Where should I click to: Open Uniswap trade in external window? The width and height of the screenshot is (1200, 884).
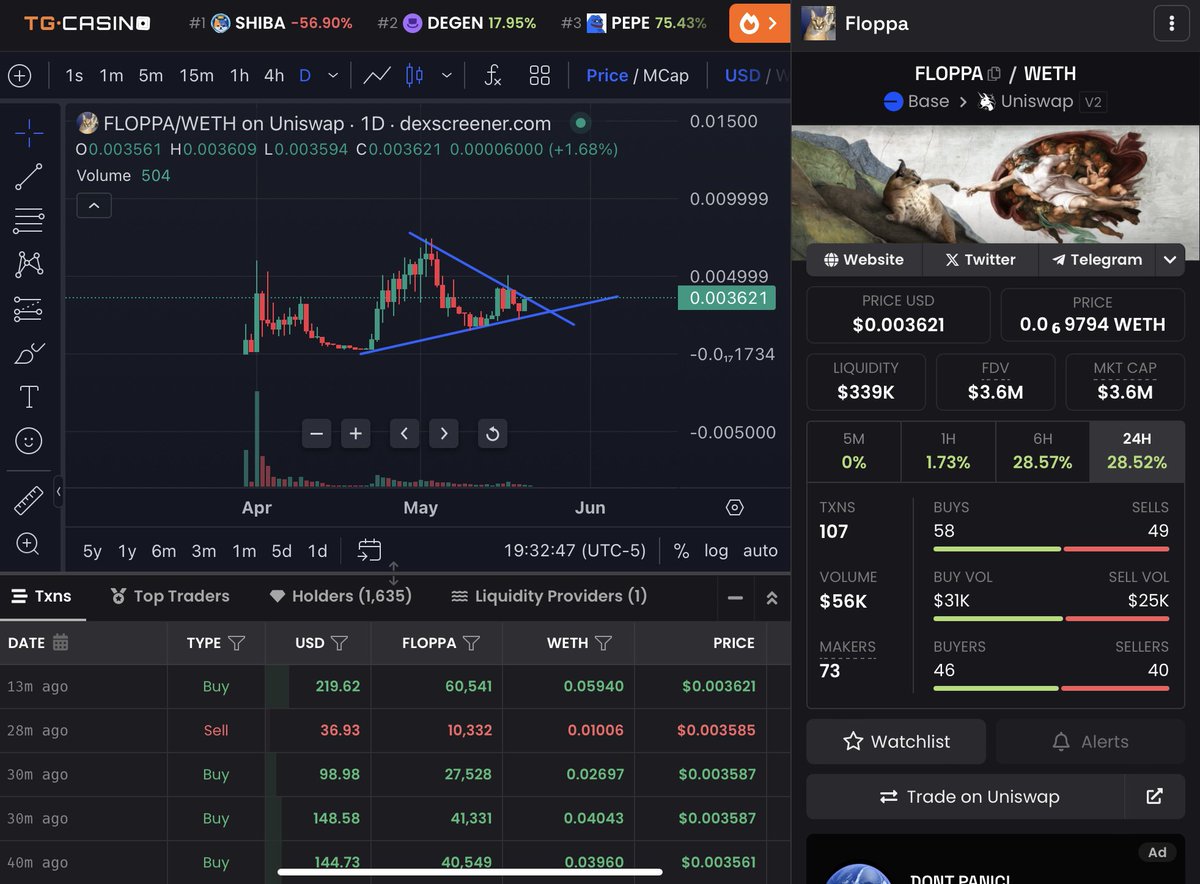(1154, 797)
